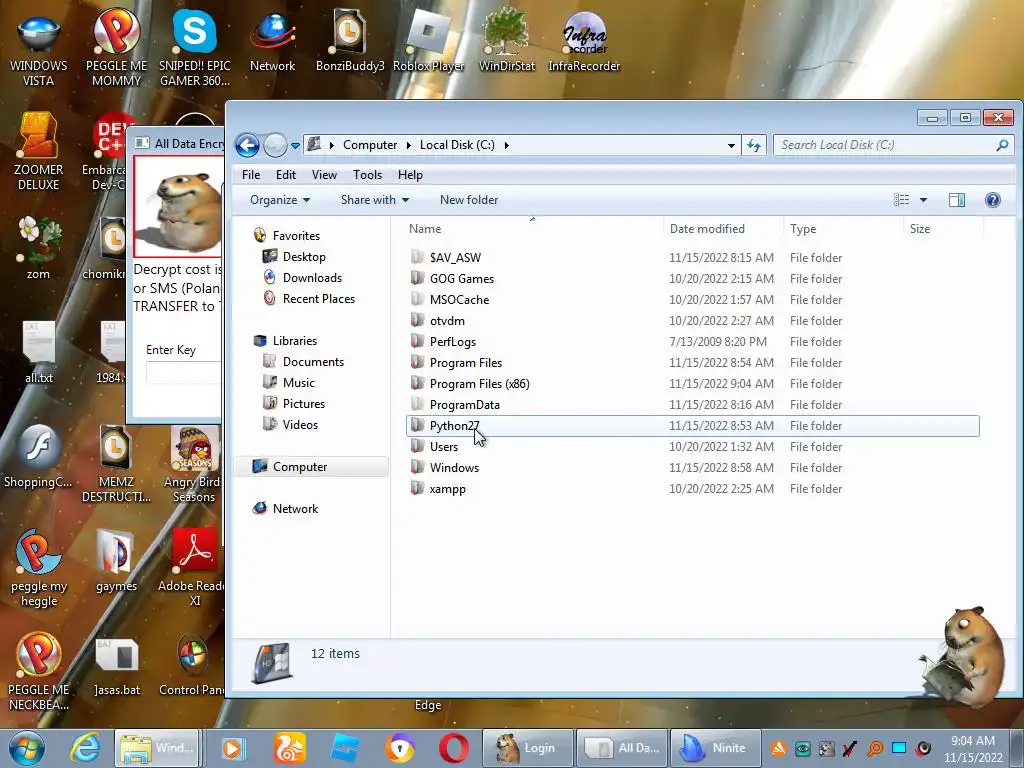Open Angry Birds Seasons shortcut

click(x=194, y=464)
